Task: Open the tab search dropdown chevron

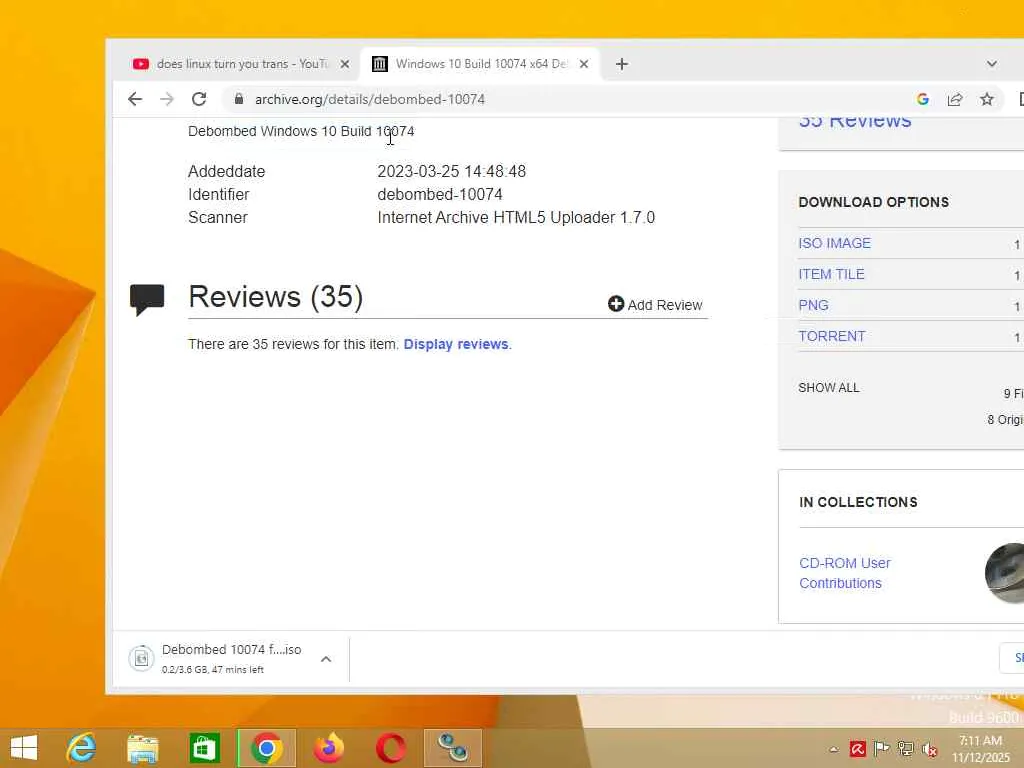Action: [991, 64]
